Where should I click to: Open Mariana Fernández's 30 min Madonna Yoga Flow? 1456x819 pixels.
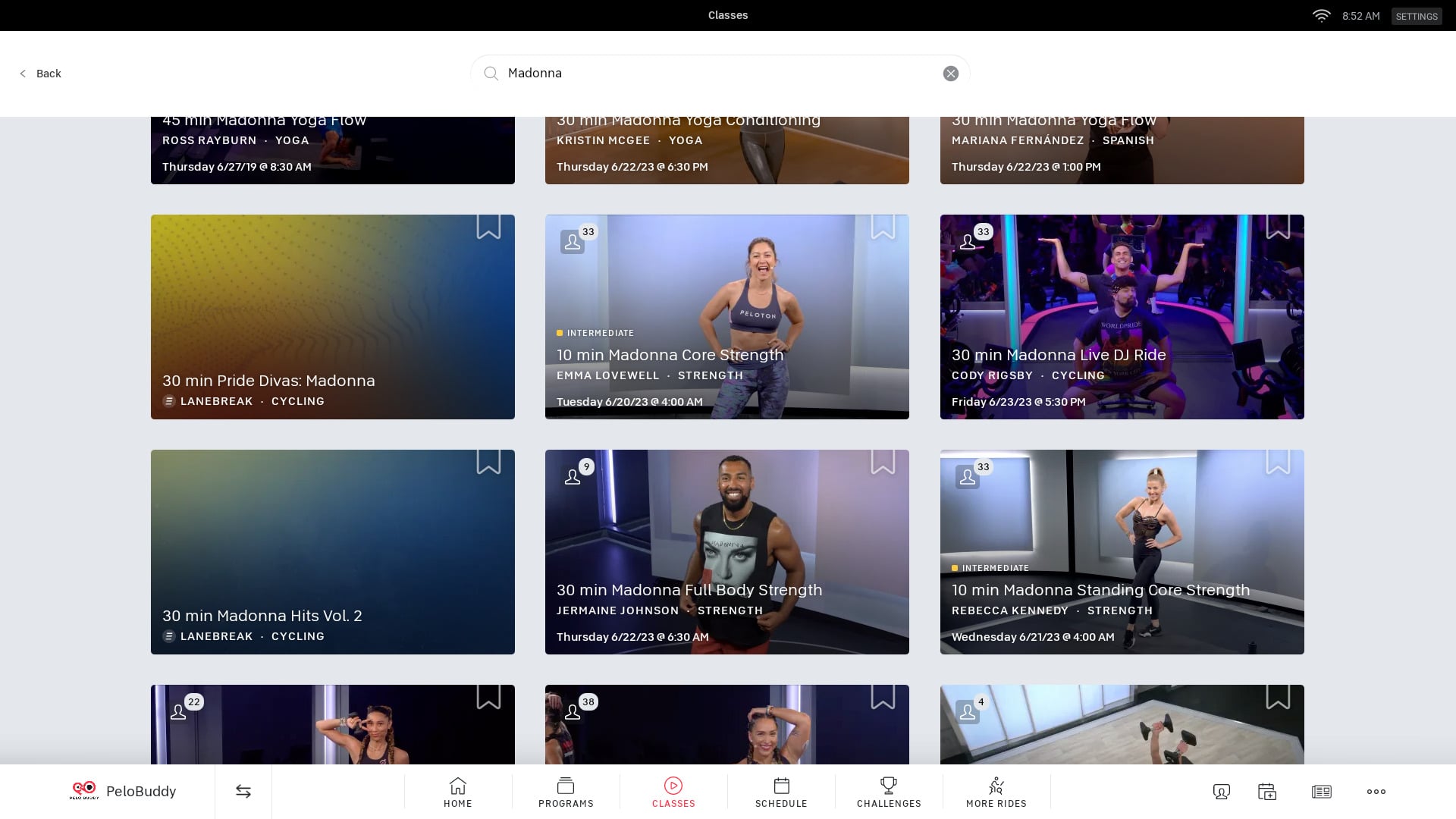click(1122, 150)
